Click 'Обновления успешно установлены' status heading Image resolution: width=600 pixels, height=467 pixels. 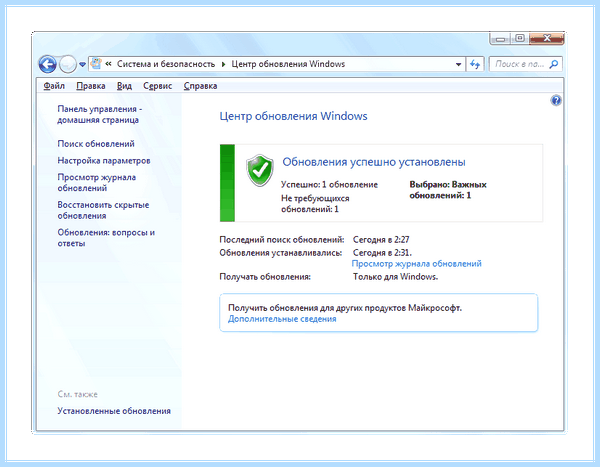pyautogui.click(x=374, y=162)
